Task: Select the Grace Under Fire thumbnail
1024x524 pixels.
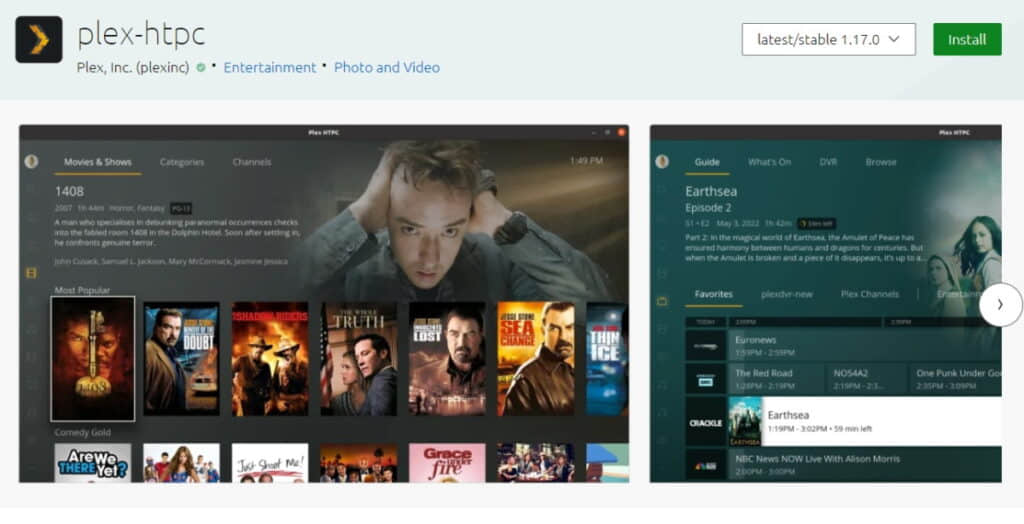Action: (x=447, y=463)
